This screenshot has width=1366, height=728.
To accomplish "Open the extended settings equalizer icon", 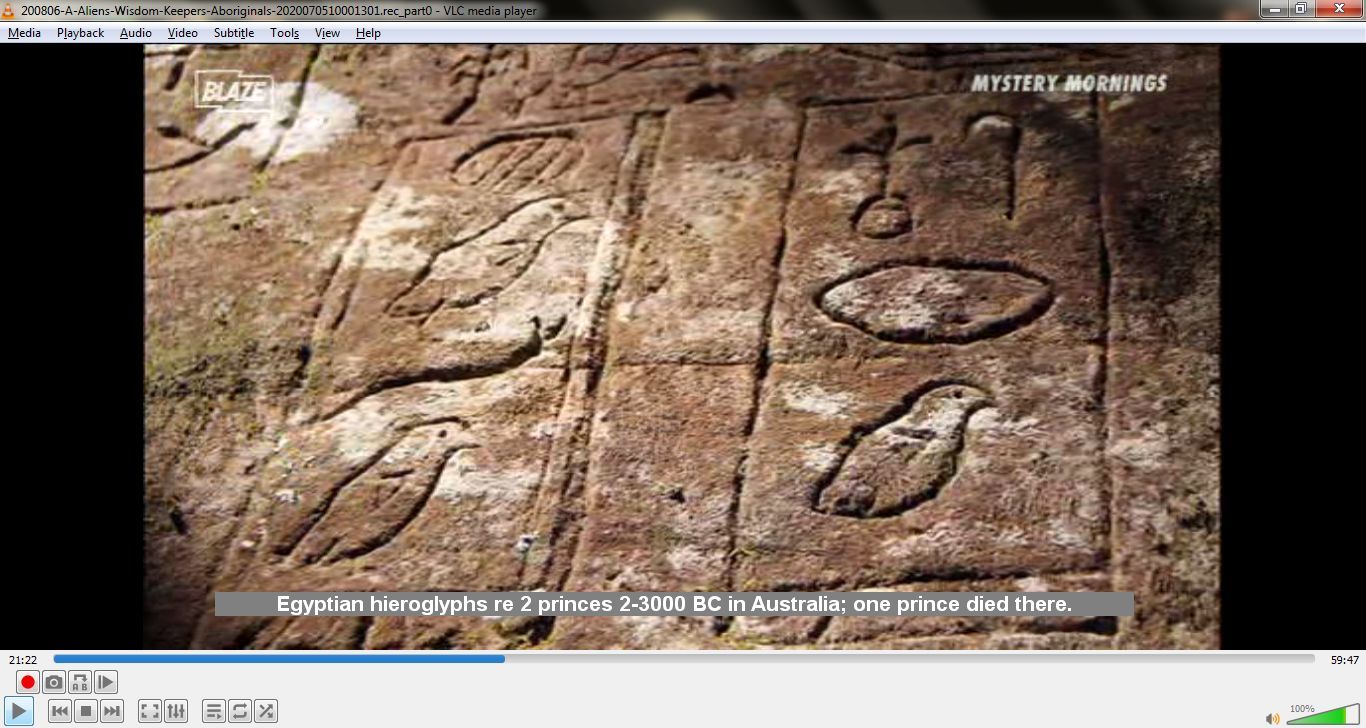I will click(x=177, y=711).
